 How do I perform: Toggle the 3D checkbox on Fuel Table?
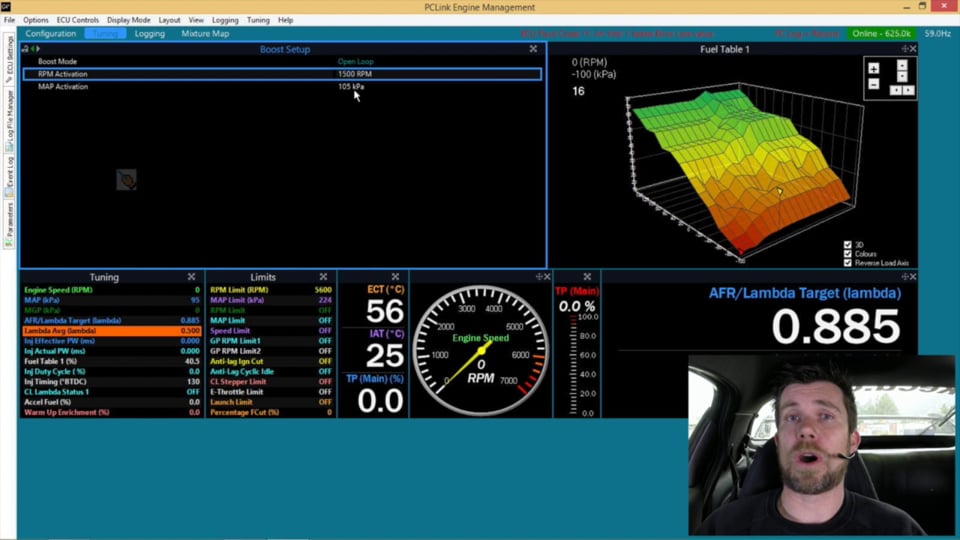point(848,244)
